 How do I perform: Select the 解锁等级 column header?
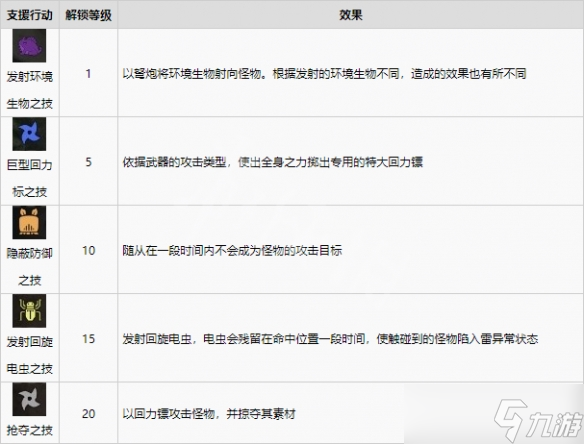[88, 15]
